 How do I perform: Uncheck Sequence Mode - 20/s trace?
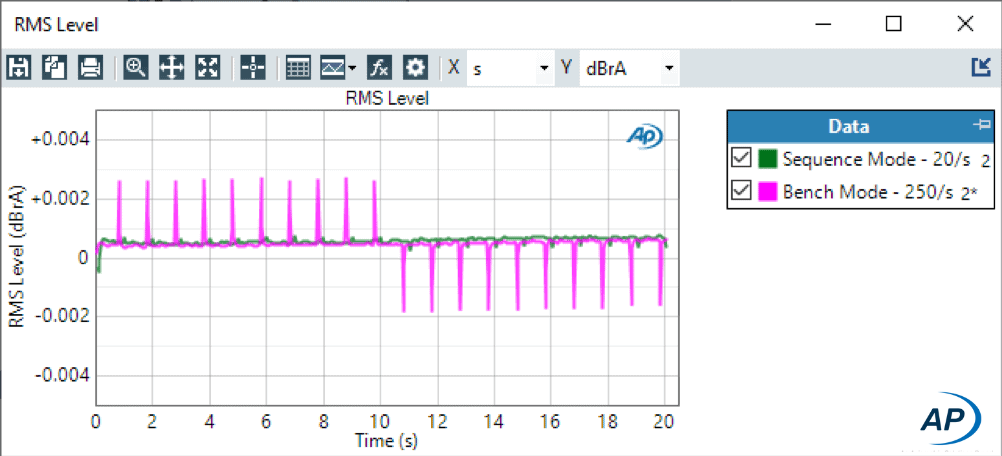click(741, 158)
